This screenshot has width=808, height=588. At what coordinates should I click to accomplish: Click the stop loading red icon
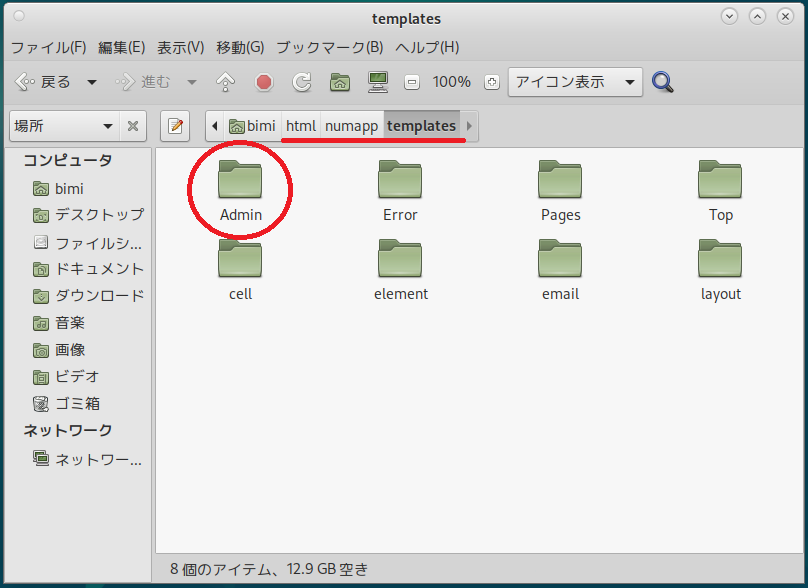click(264, 82)
